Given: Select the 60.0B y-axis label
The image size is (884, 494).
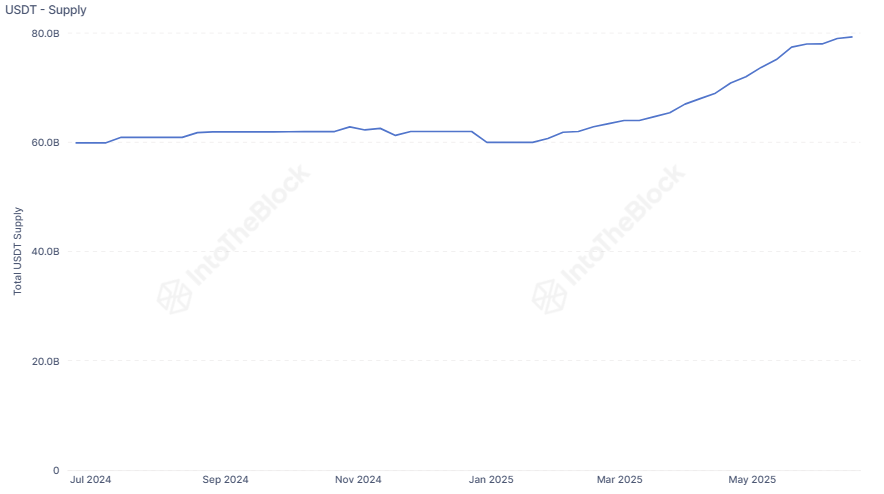Looking at the screenshot, I should click(x=46, y=143).
